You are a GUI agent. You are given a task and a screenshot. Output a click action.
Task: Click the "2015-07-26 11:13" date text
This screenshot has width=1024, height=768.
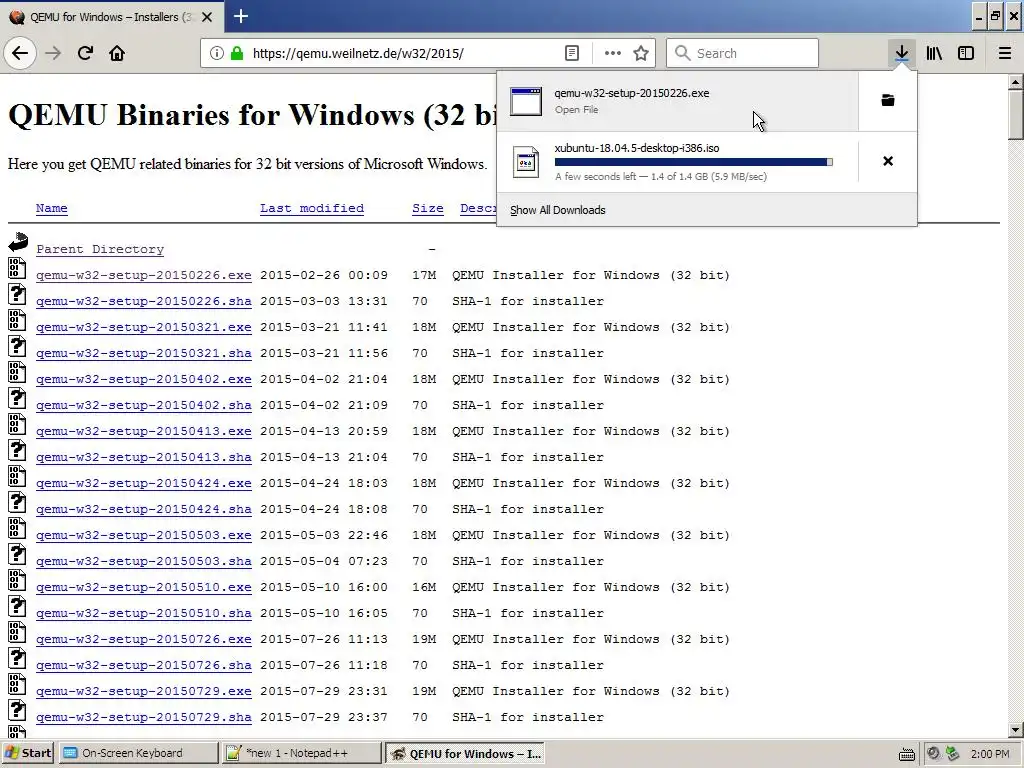point(324,639)
